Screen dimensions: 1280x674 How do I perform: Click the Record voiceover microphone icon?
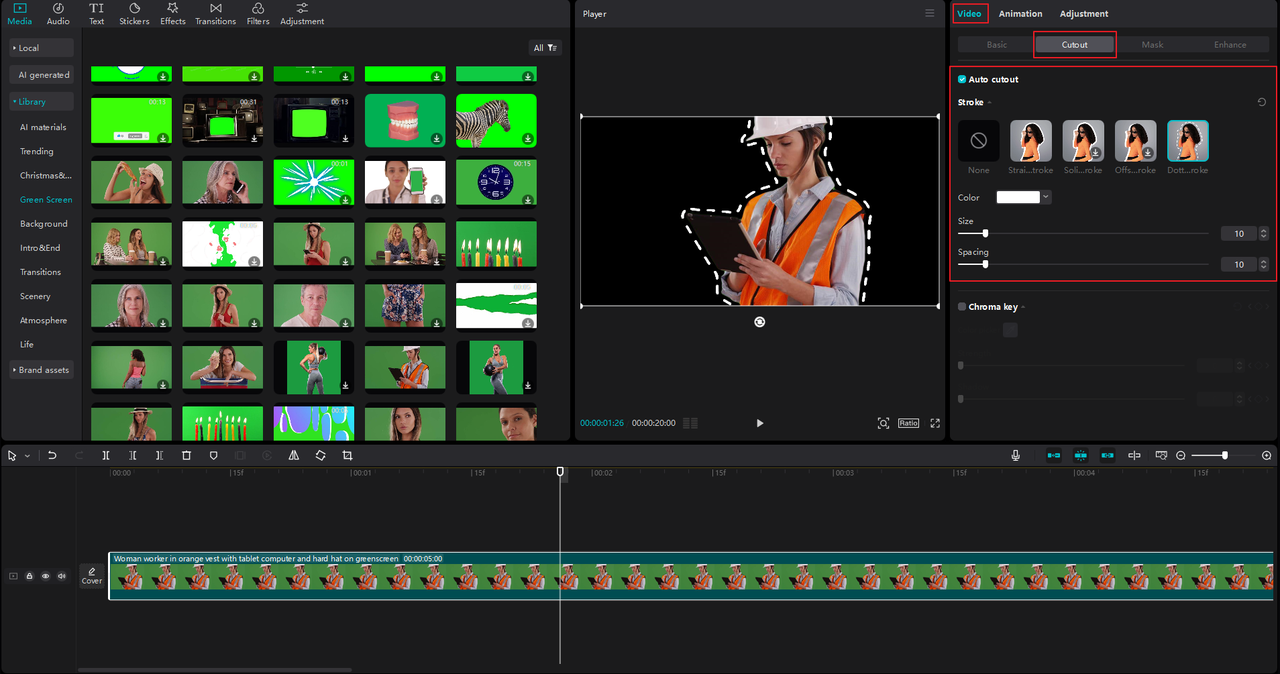tap(1016, 455)
